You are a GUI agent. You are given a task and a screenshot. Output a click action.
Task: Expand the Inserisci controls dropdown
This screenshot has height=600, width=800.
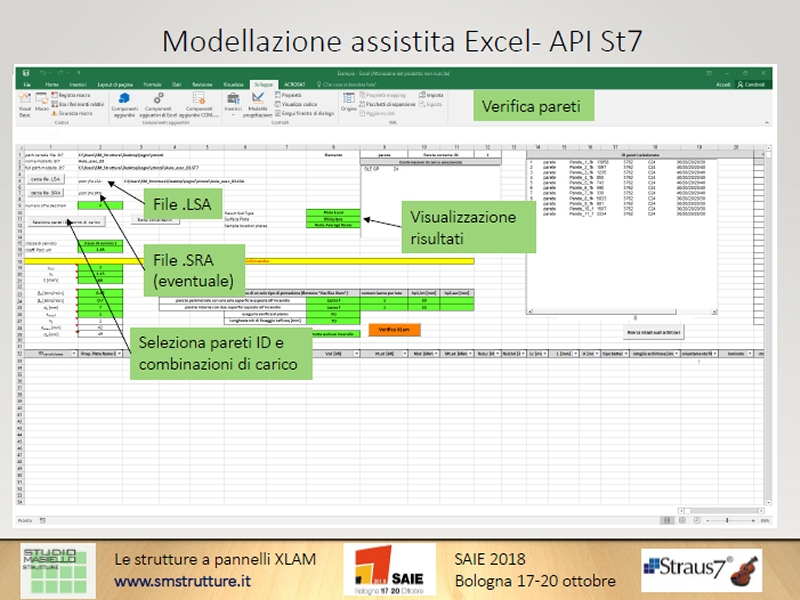point(233,106)
